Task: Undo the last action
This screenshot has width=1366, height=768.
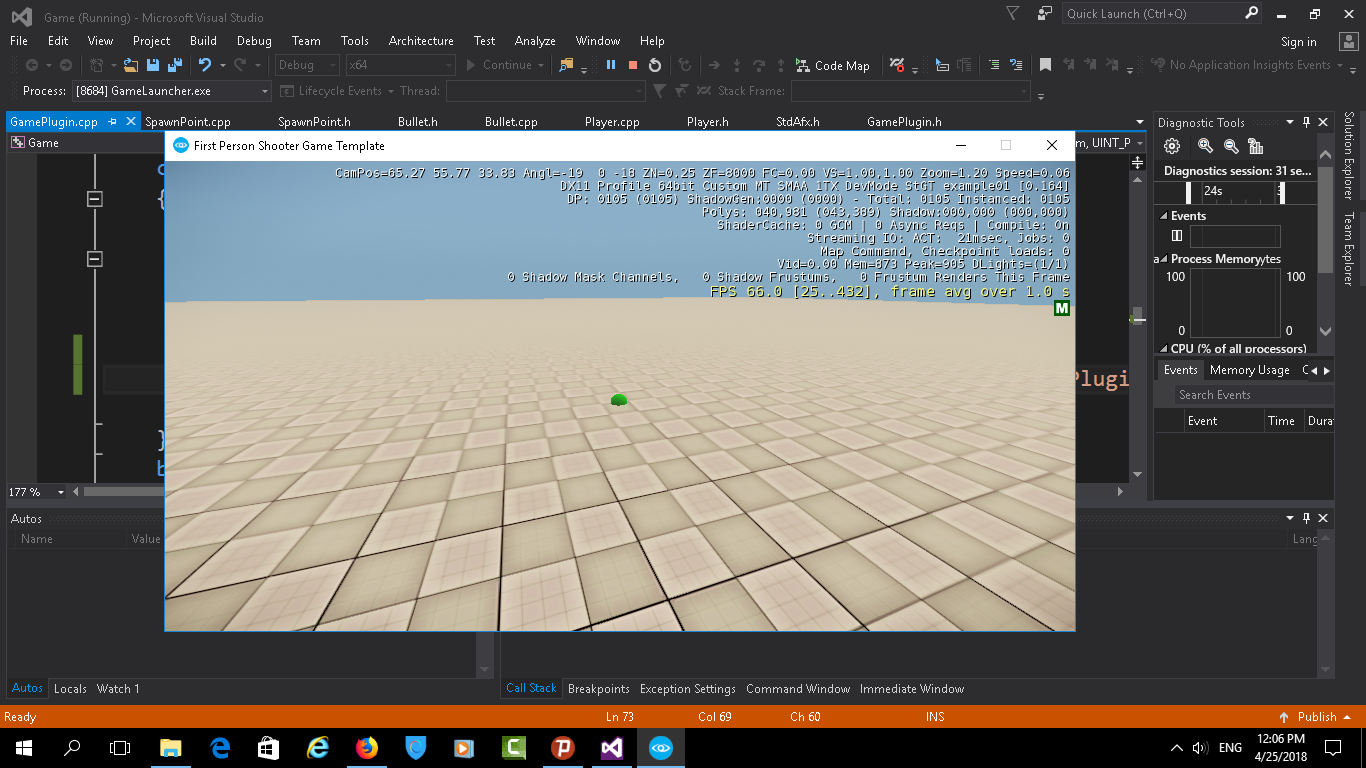Action: tap(204, 65)
